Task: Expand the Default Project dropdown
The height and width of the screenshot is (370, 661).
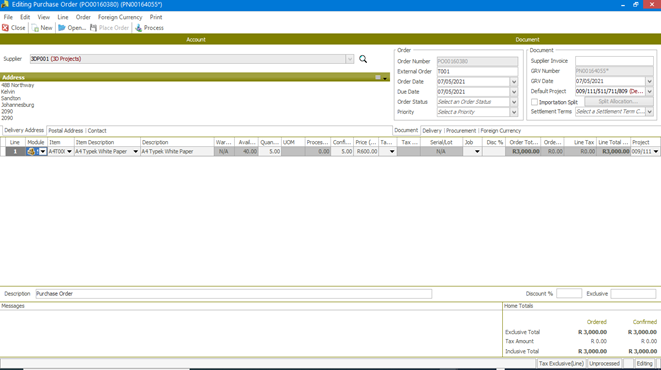Action: pos(650,91)
